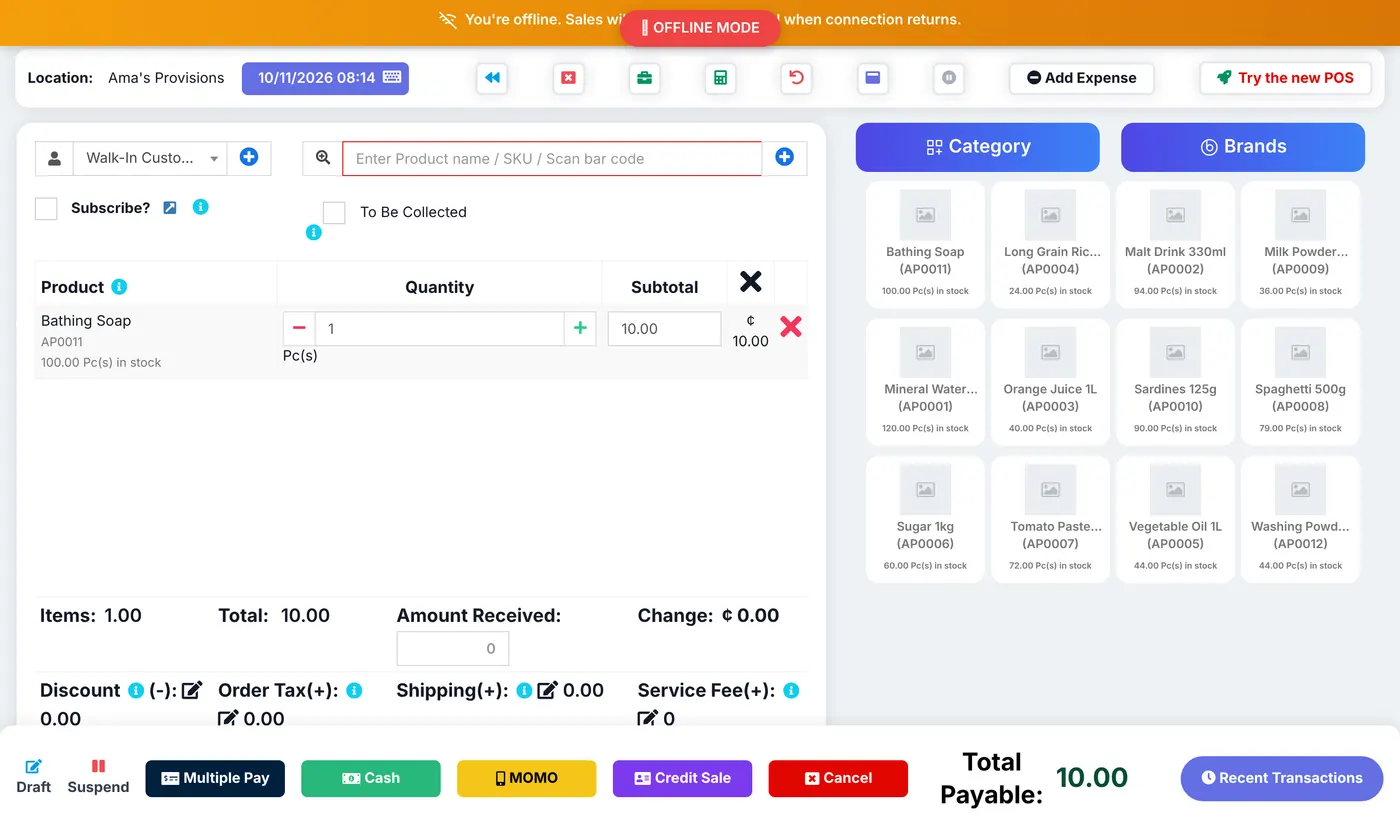Screen dimensions: 1400x840
Task: Click the Amount Received input field
Action: point(453,648)
